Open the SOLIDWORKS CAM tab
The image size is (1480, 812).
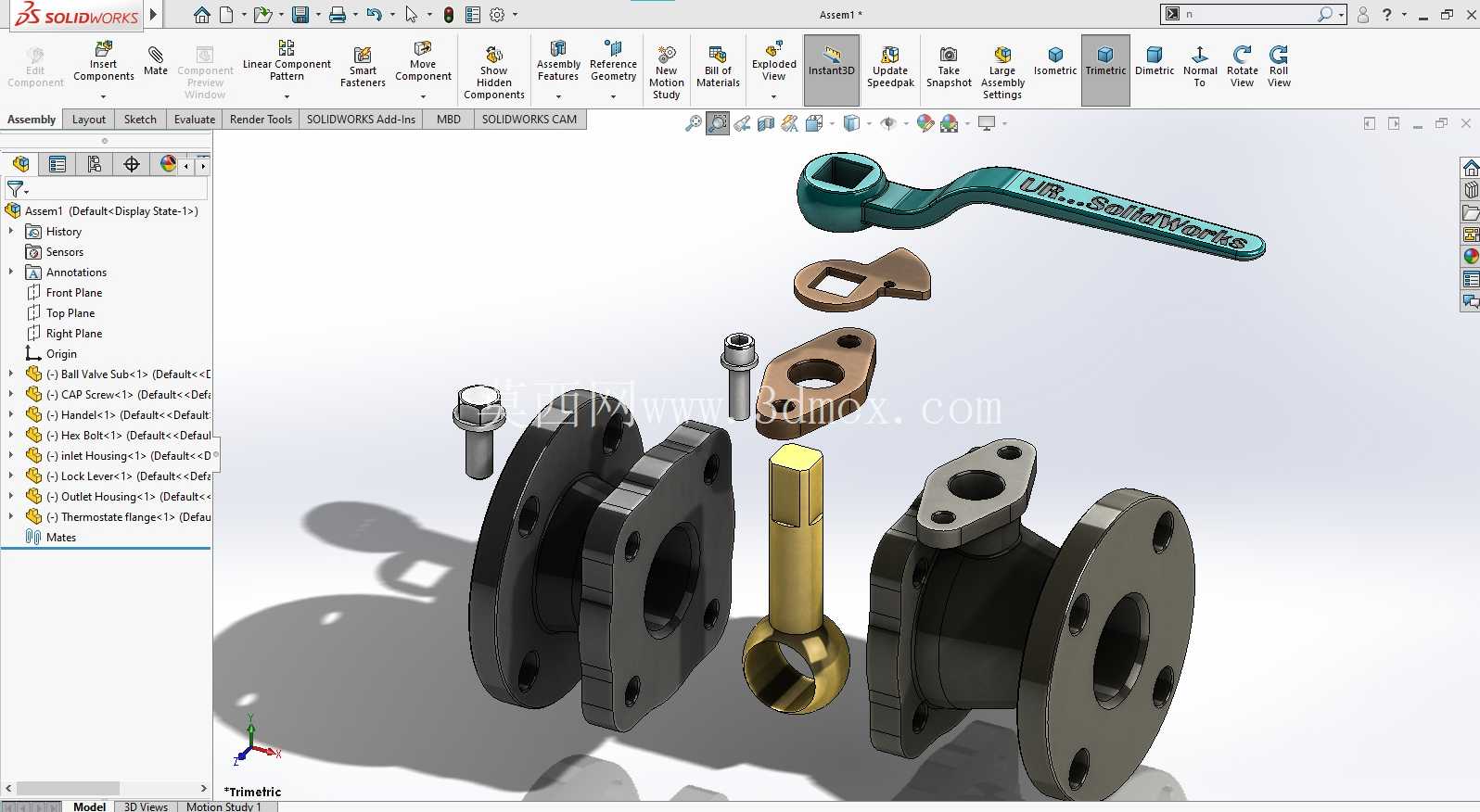(x=529, y=119)
